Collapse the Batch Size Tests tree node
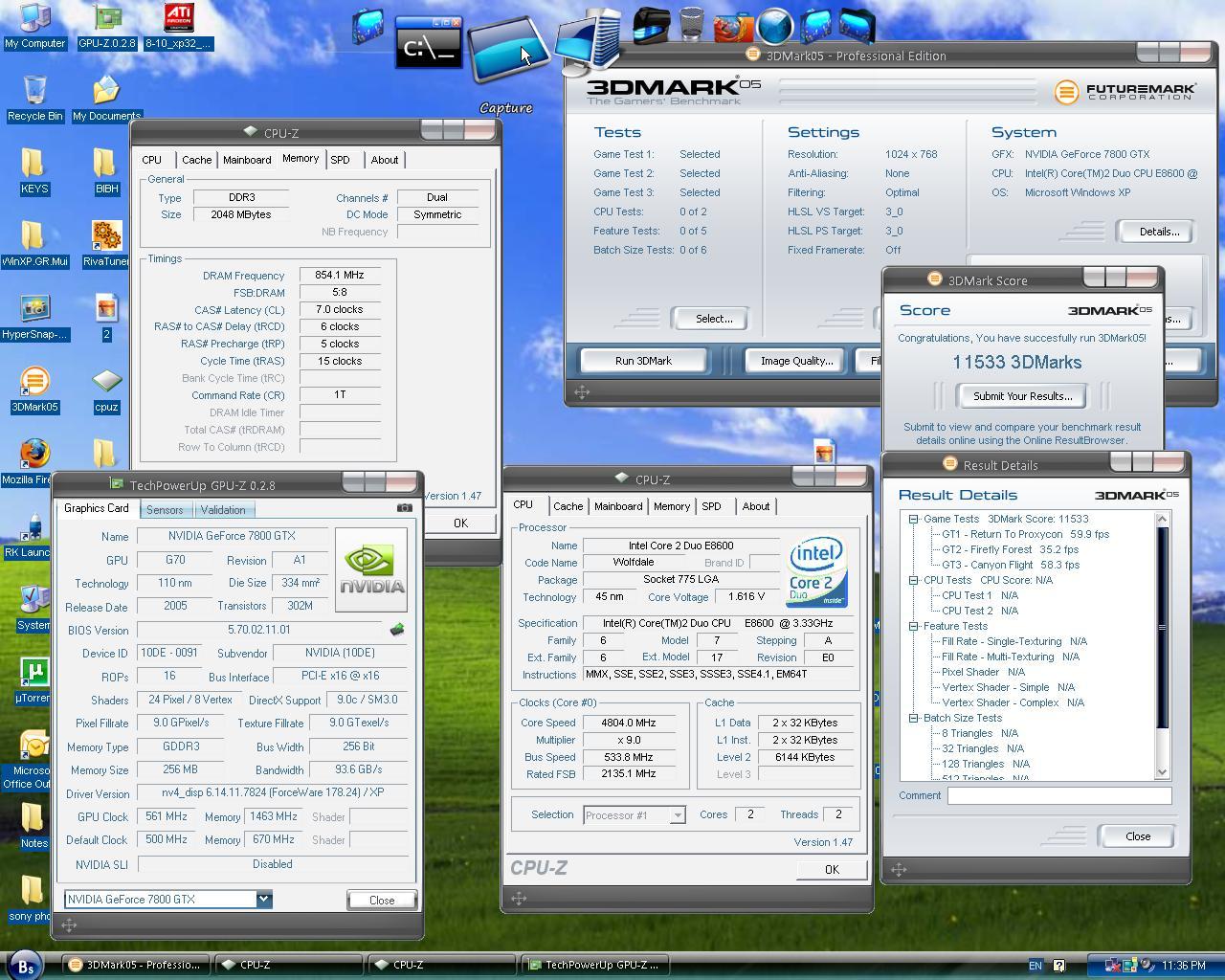The height and width of the screenshot is (980, 1225). coord(913,718)
